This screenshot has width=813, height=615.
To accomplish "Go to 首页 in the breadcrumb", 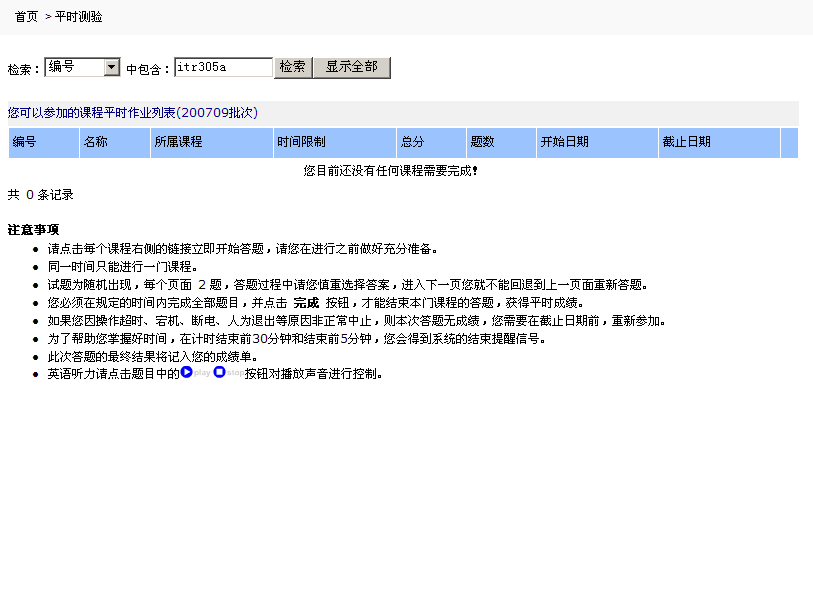I will pyautogui.click(x=26, y=17).
